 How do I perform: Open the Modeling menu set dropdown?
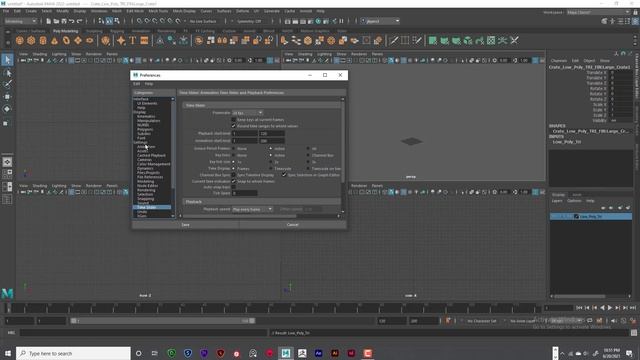[20, 21]
